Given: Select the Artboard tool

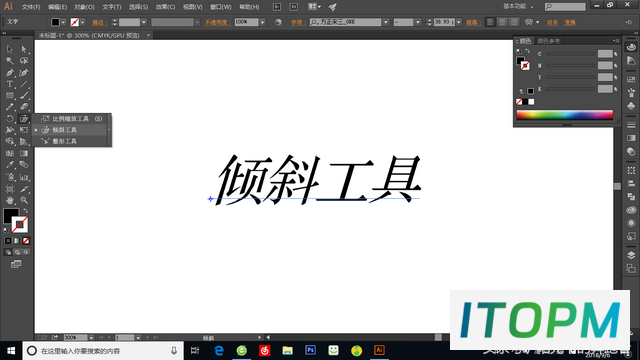Looking at the screenshot, I should (x=10, y=189).
